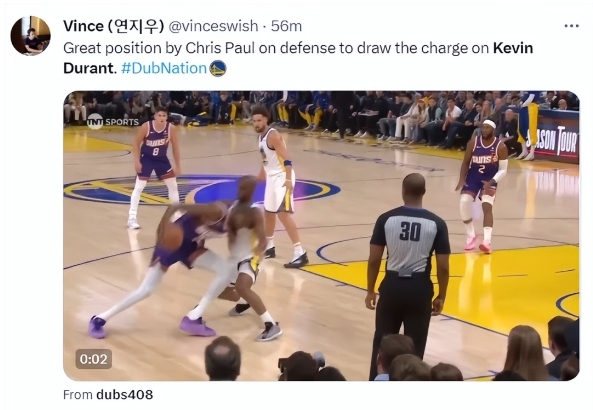Open the 56m timestamp link
Viewport: 593px width, 410px height.
click(286, 26)
